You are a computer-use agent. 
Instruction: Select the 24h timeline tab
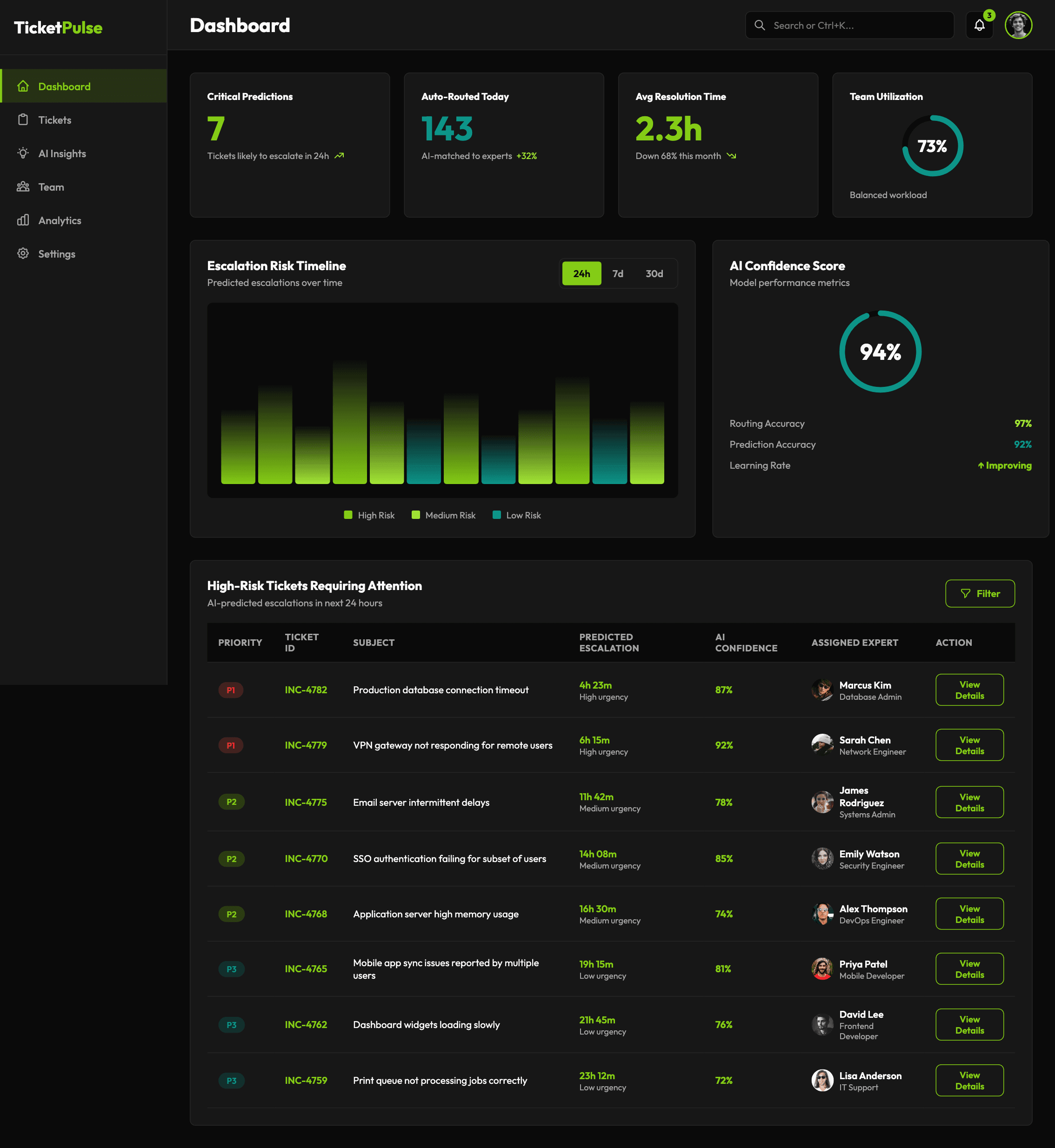581,273
